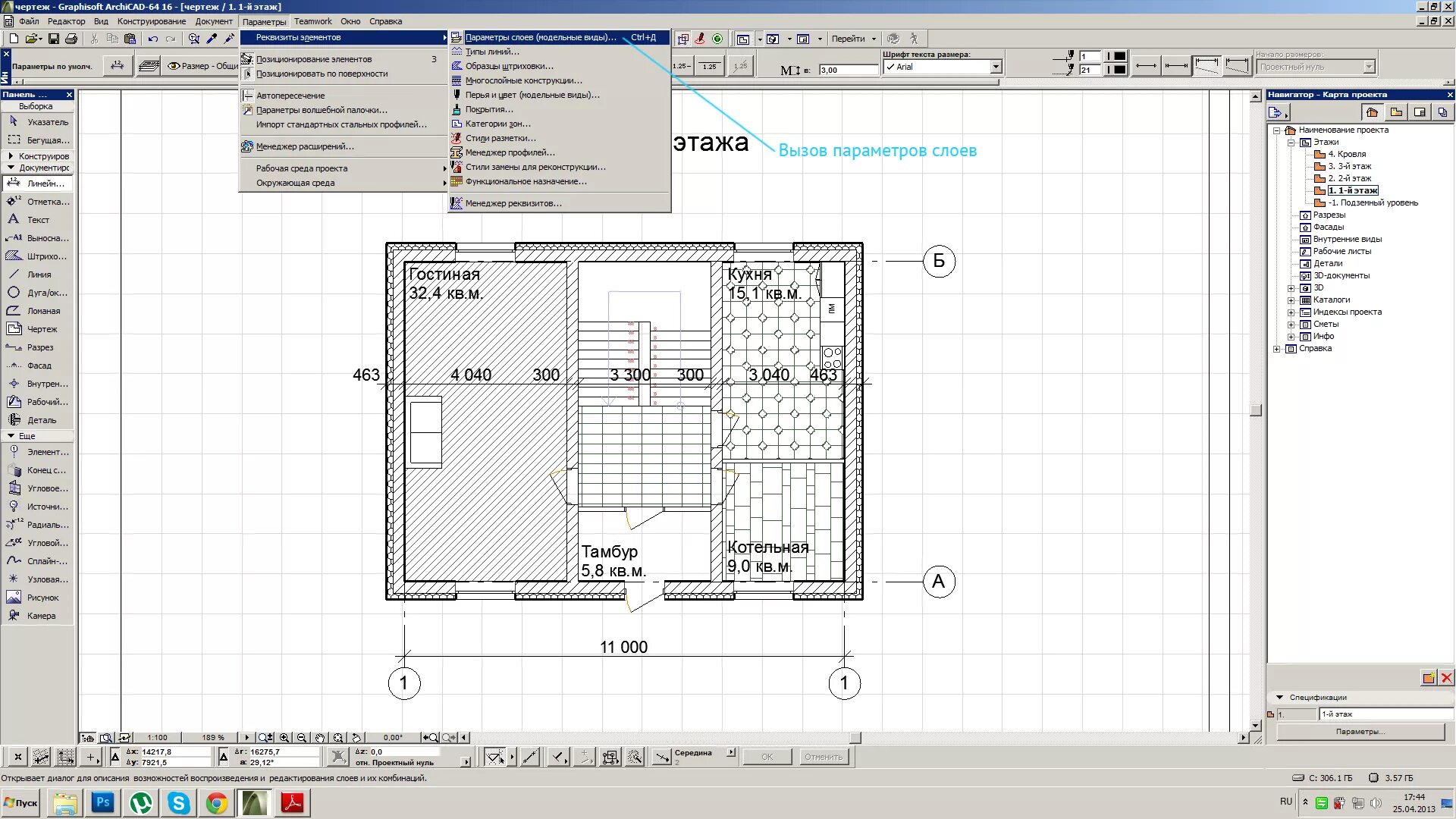Click the text height input field
Image resolution: width=1456 pixels, height=819 pixels.
click(x=847, y=70)
